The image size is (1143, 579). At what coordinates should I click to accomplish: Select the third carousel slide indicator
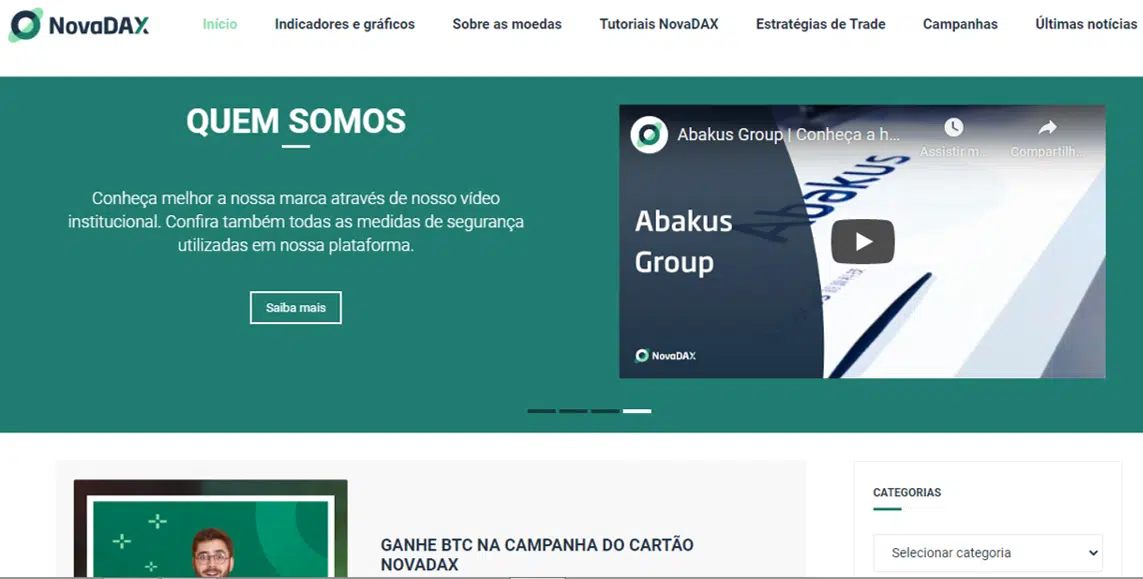[x=605, y=411]
